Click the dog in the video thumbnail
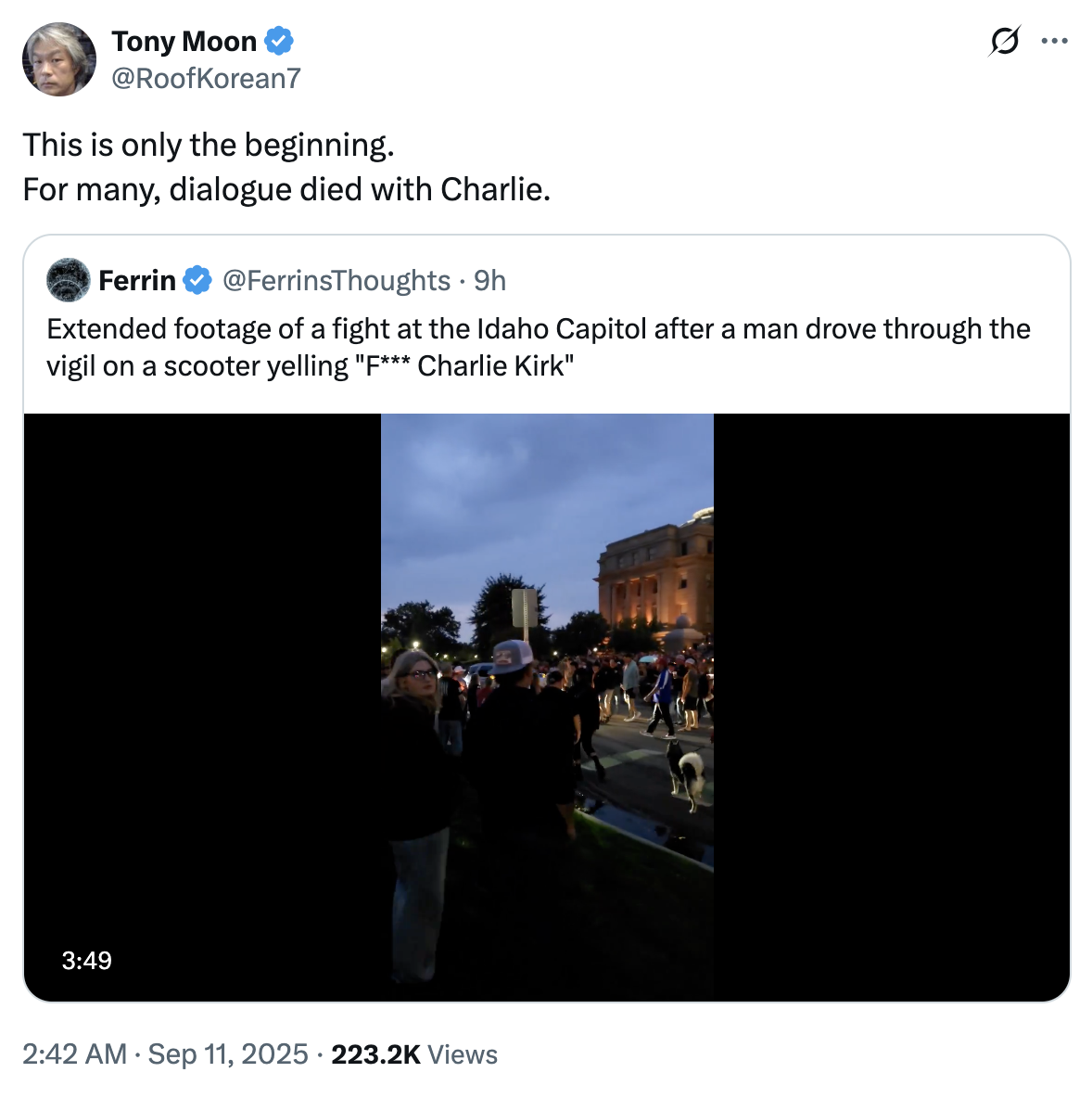Viewport: 1092px width, 1098px height. click(686, 772)
